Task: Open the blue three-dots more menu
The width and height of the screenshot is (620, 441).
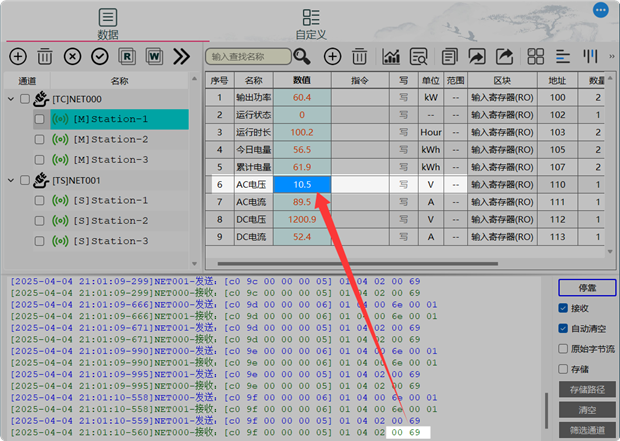Action: coord(601,10)
